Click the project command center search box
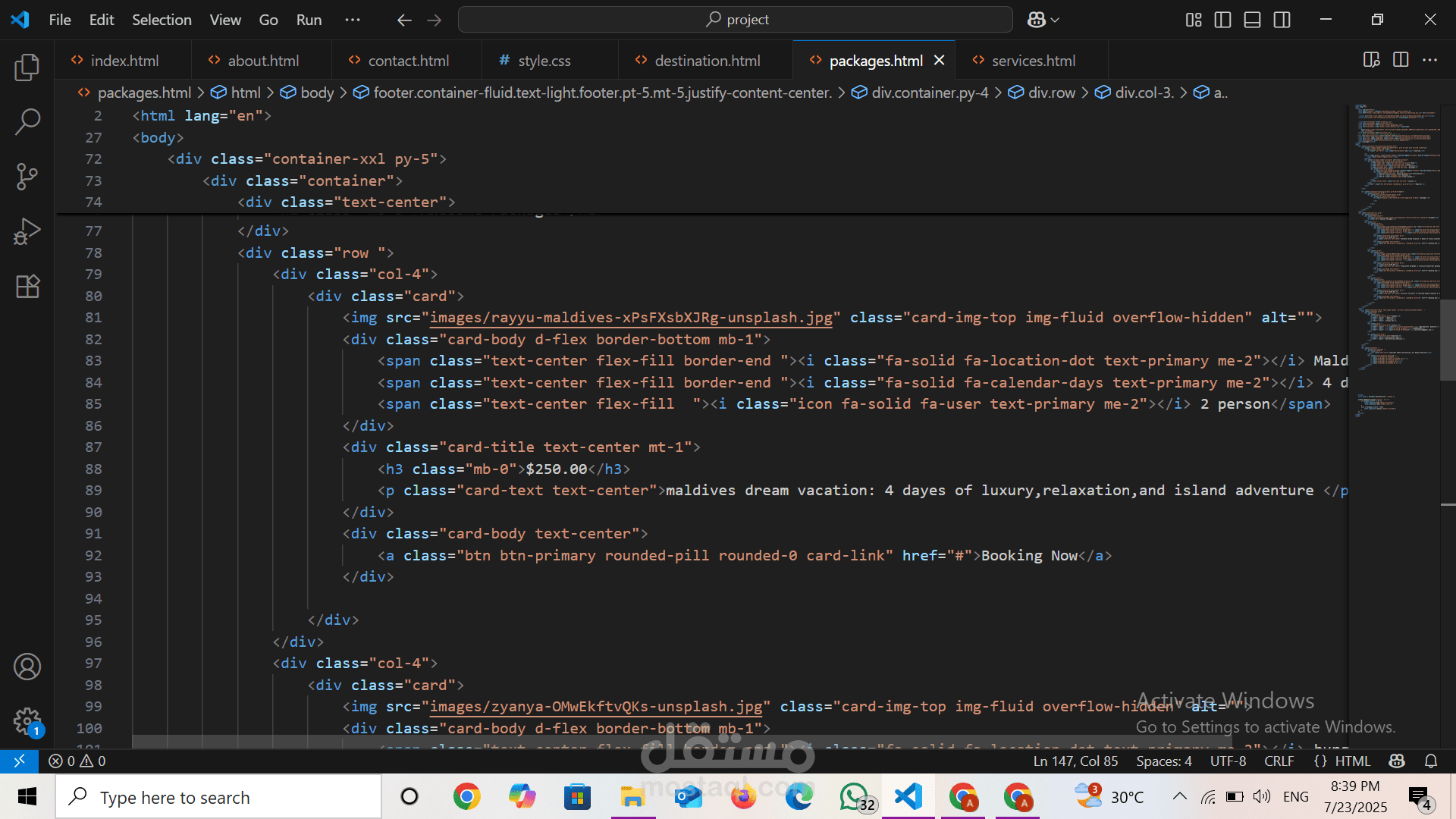This screenshot has width=1456, height=819. click(735, 20)
